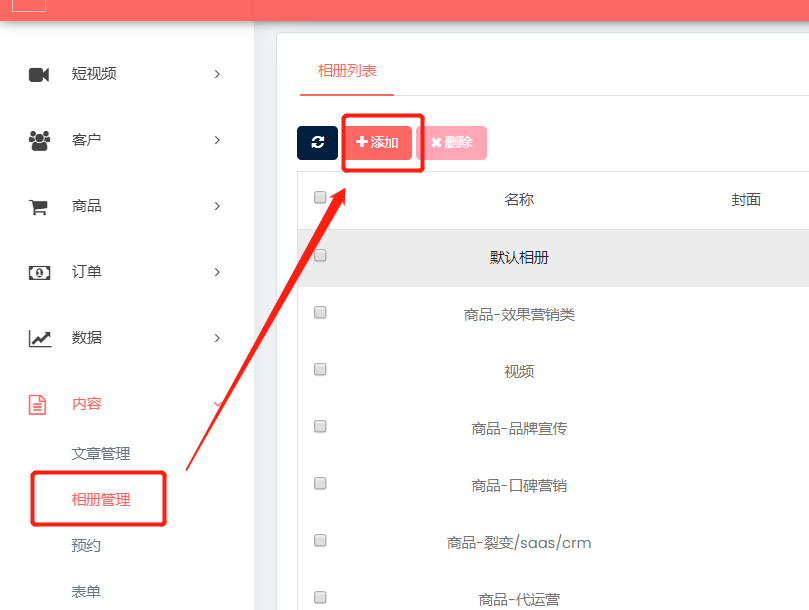Expand the 订单 menu chevron

point(217,272)
